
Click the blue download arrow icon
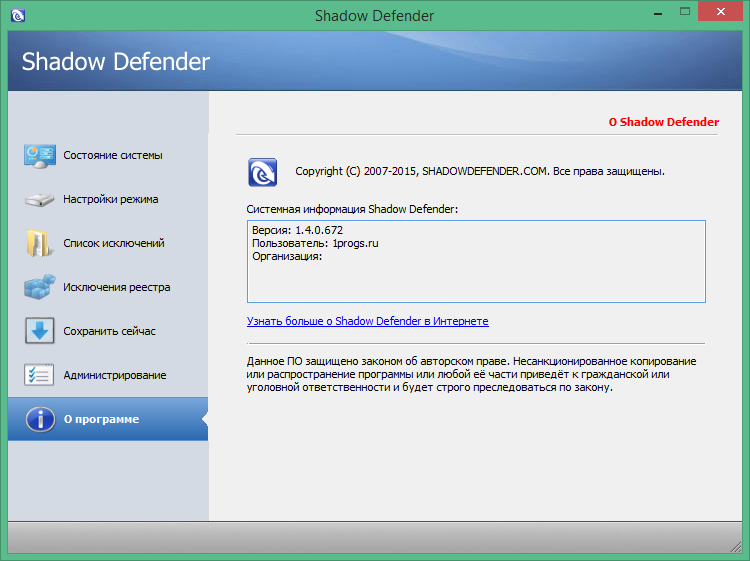(38, 331)
